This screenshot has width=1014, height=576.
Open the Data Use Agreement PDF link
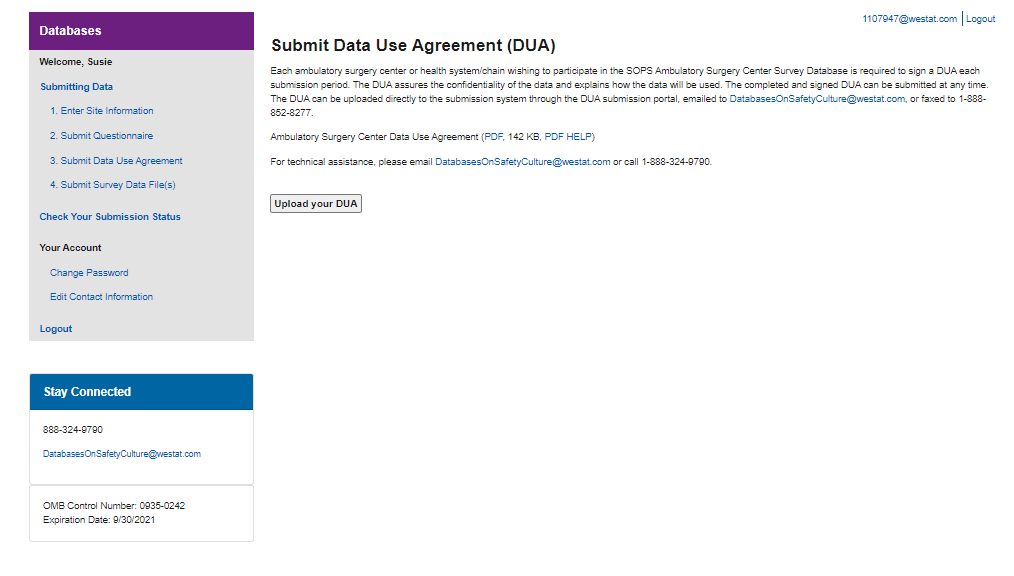[x=493, y=137]
